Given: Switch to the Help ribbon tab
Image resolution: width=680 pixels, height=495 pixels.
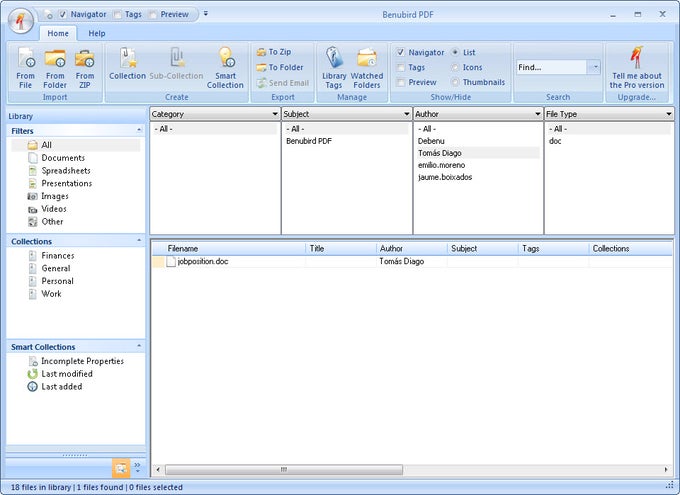Looking at the screenshot, I should point(97,33).
